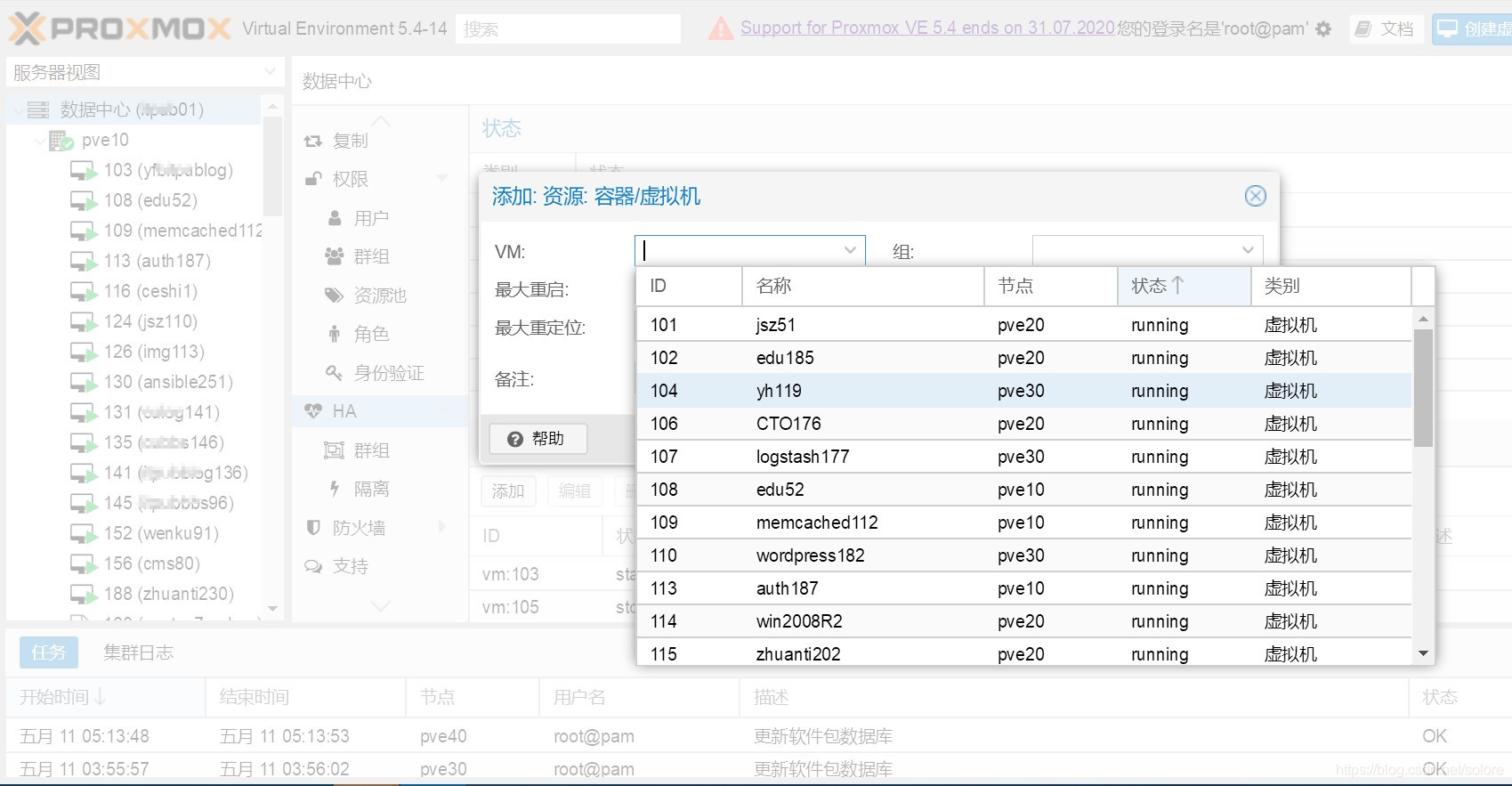Open the 组 group dropdown arrow

[x=1248, y=251]
